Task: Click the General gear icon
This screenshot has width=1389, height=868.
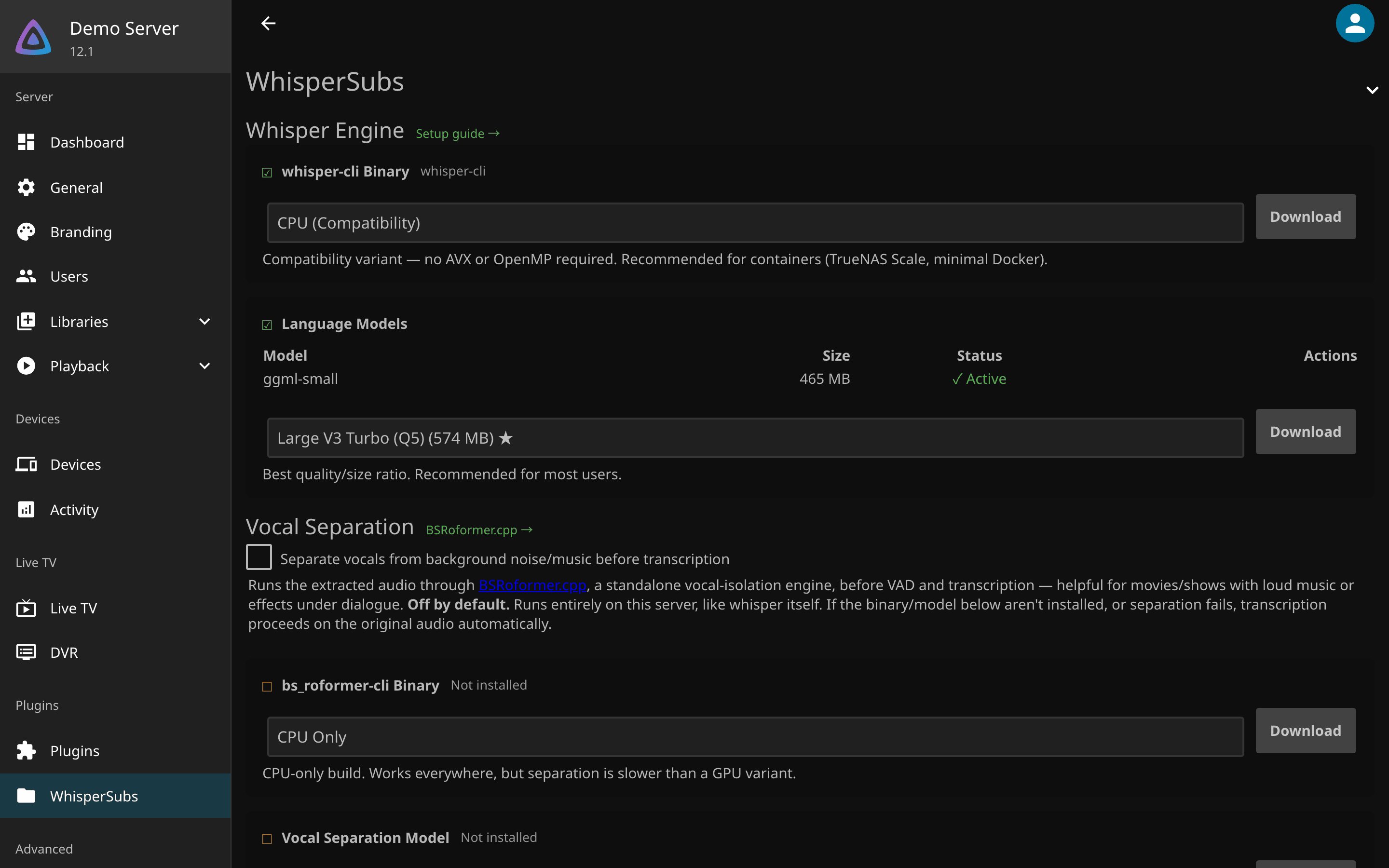Action: click(26, 187)
